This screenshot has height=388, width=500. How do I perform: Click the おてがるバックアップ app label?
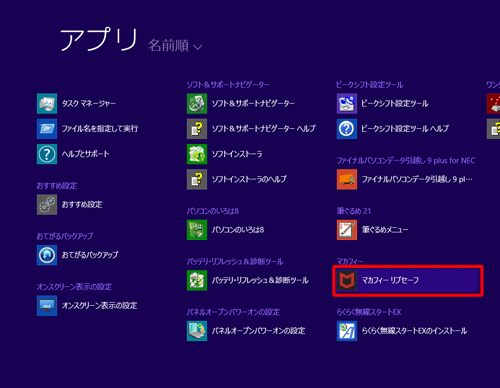[x=90, y=255]
